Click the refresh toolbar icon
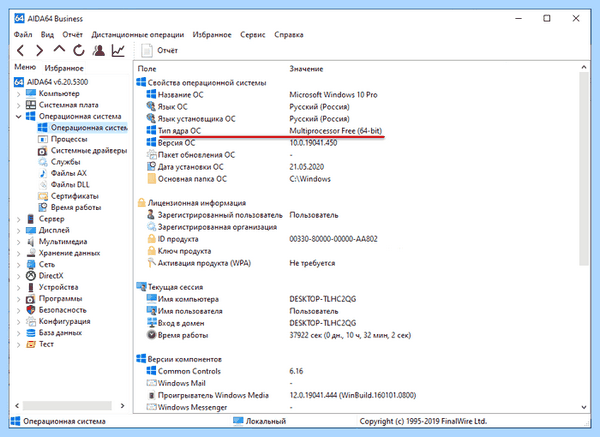 click(x=79, y=50)
